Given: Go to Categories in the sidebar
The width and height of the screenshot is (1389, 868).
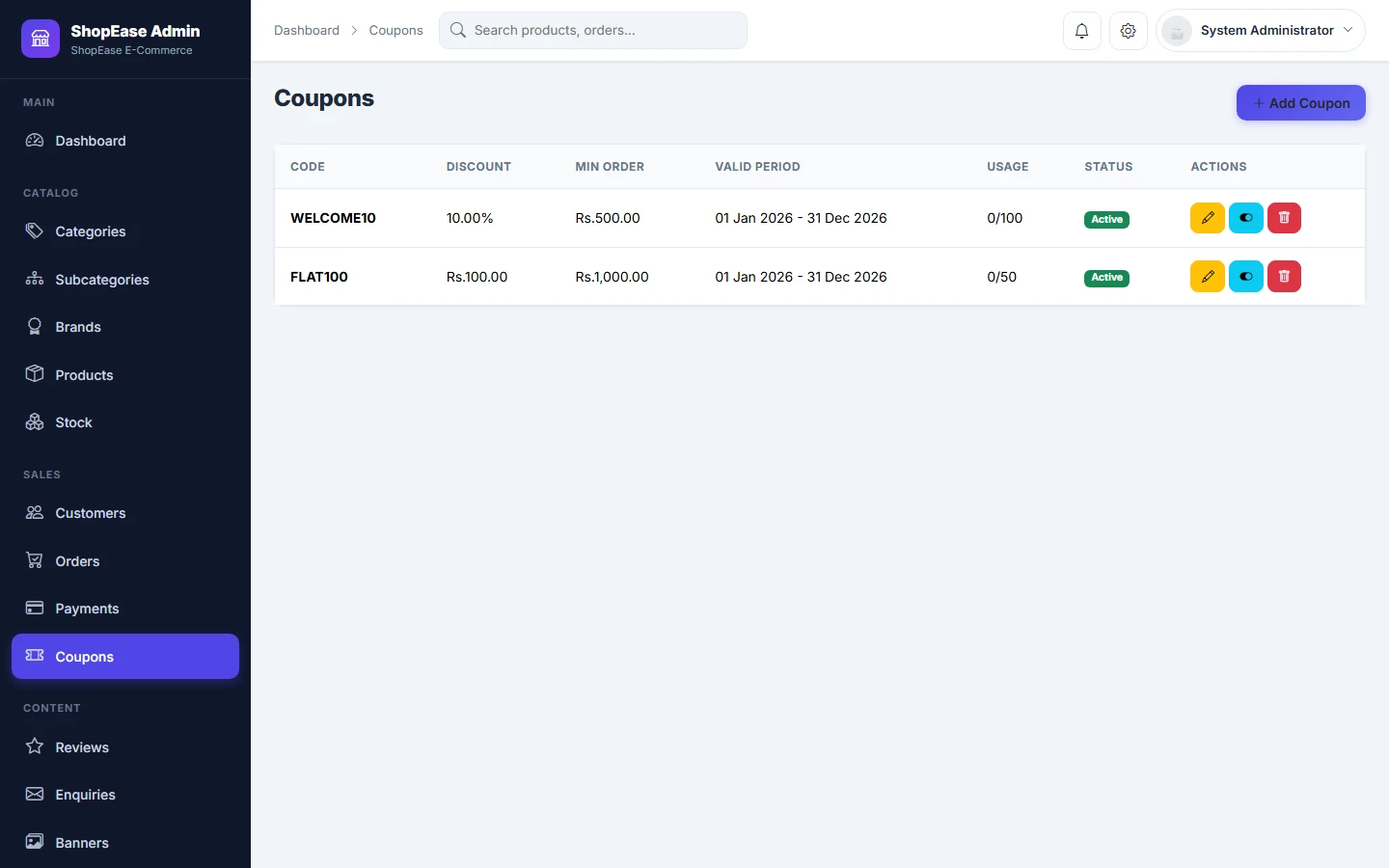Looking at the screenshot, I should click(x=125, y=231).
